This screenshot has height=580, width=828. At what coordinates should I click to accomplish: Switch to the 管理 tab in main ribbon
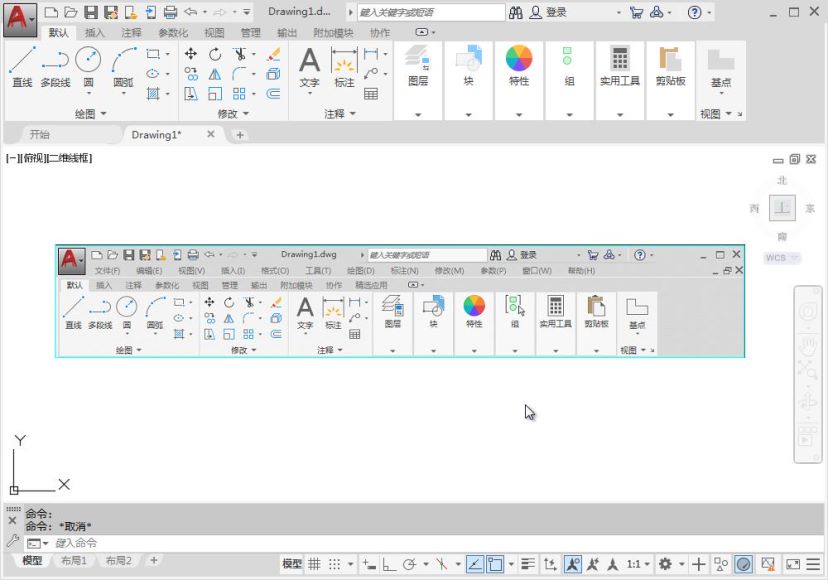pos(250,33)
